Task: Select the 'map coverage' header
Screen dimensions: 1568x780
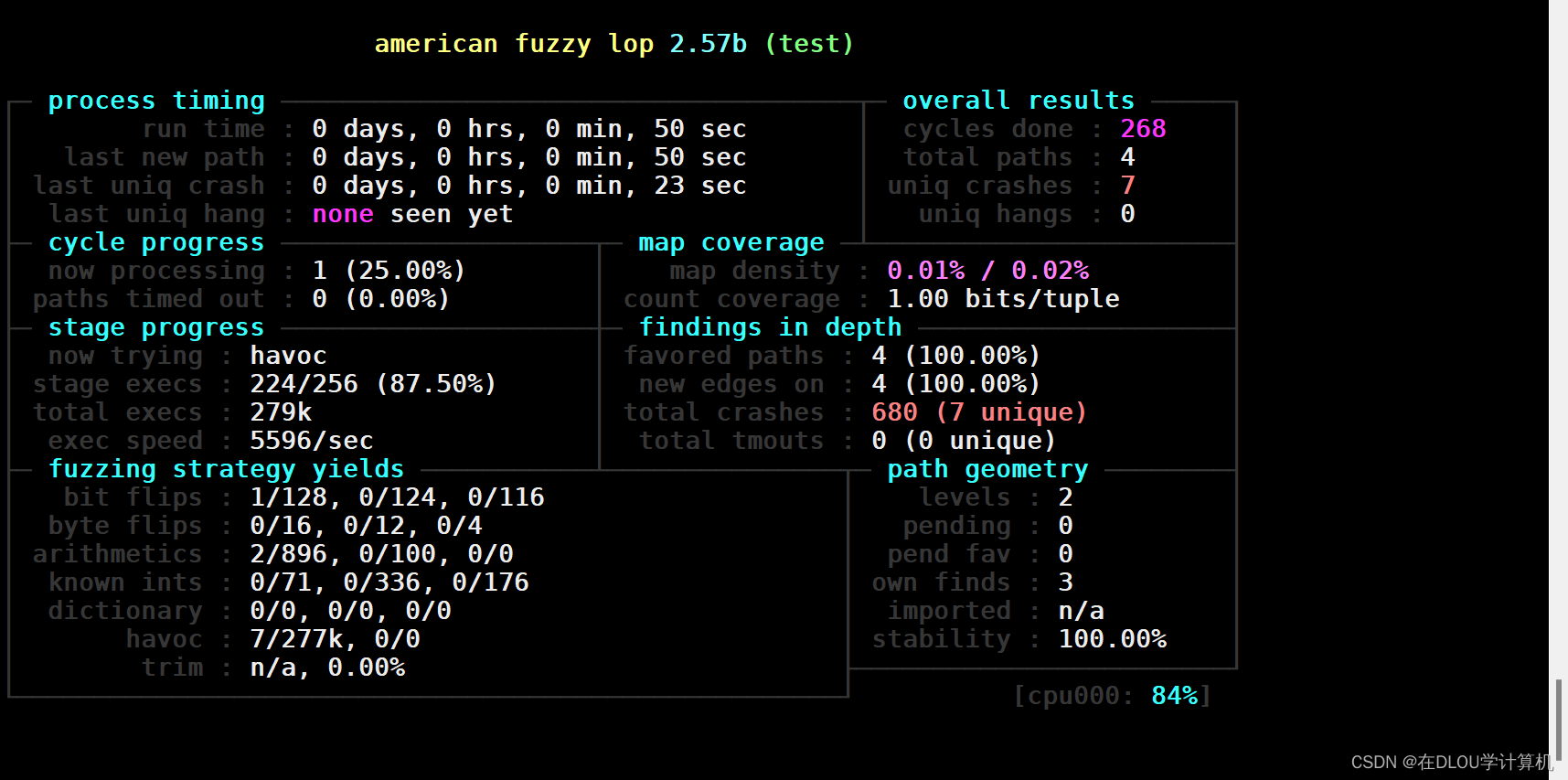Action: pos(731,242)
